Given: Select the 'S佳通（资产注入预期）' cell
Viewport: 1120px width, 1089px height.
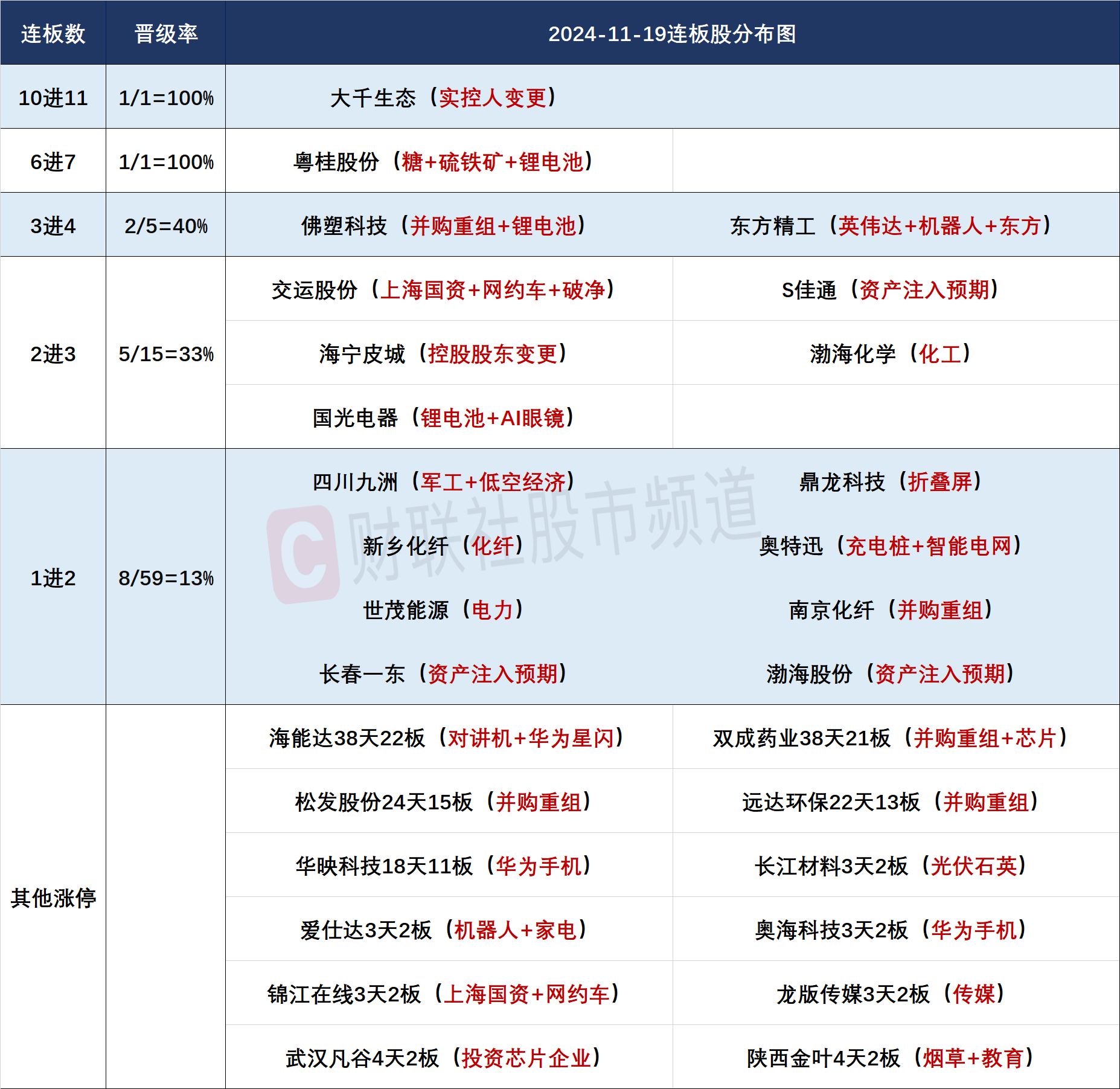Looking at the screenshot, I should tap(896, 290).
